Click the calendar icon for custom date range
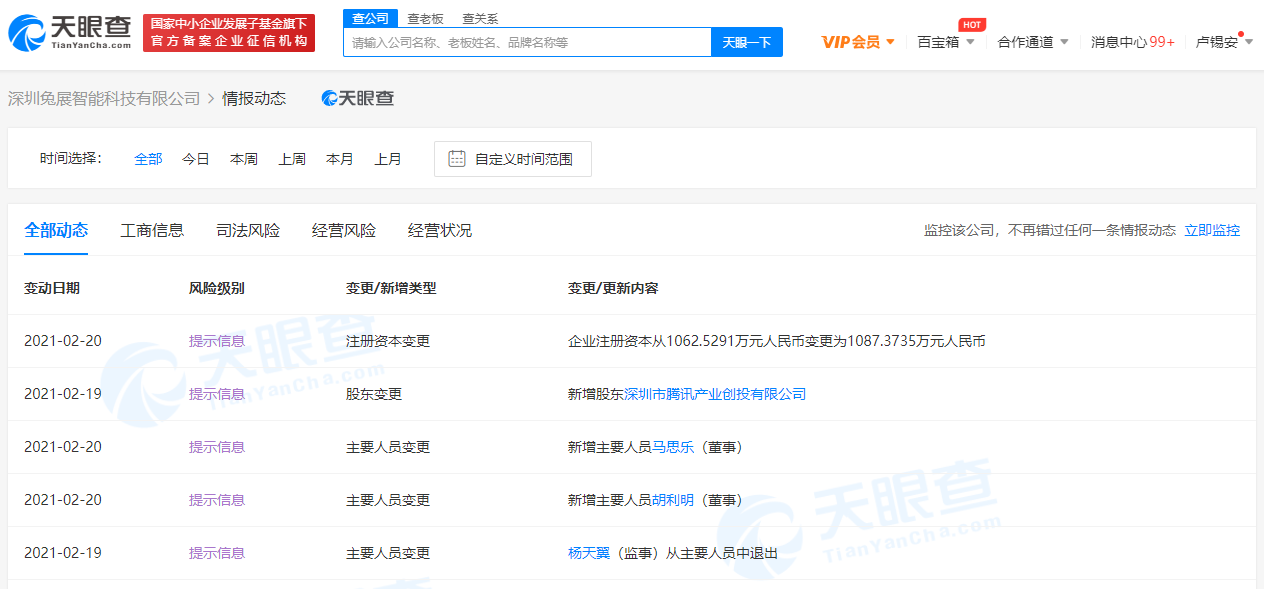This screenshot has height=589, width=1264. point(457,159)
